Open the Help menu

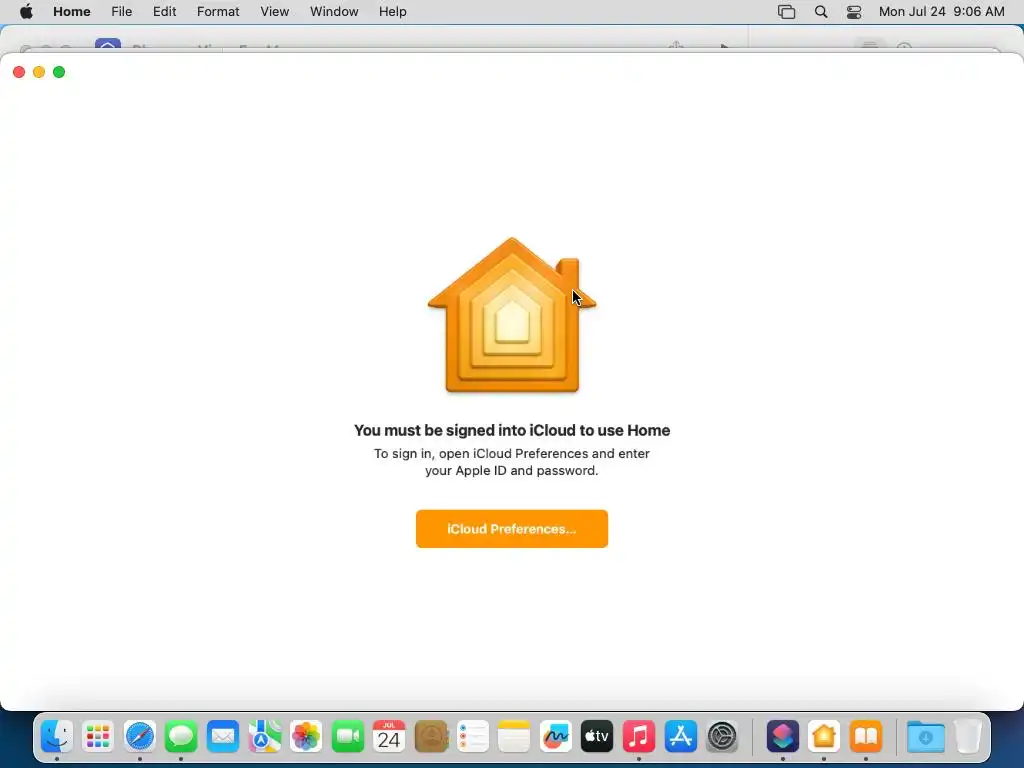(392, 12)
